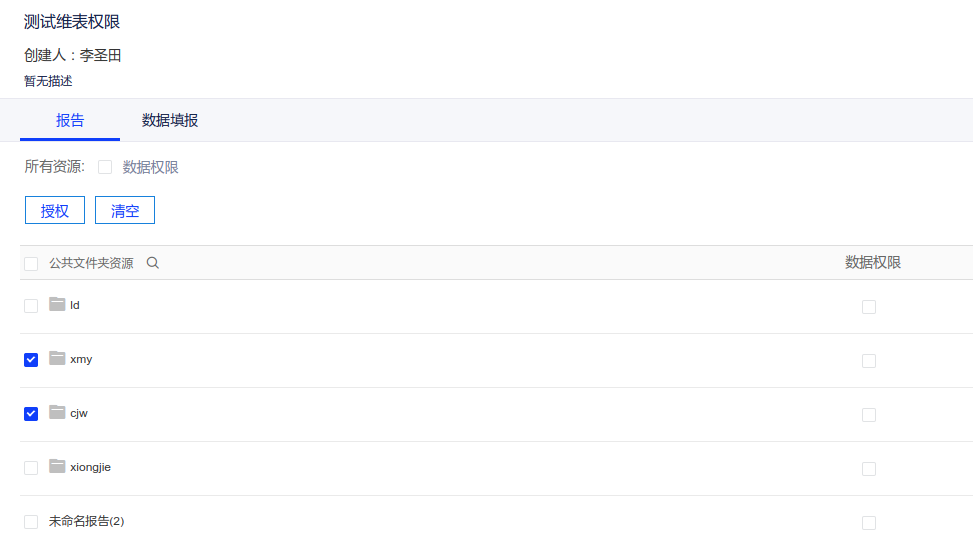The width and height of the screenshot is (973, 548).
Task: Uncheck the cjw folder checkbox
Action: 31,414
